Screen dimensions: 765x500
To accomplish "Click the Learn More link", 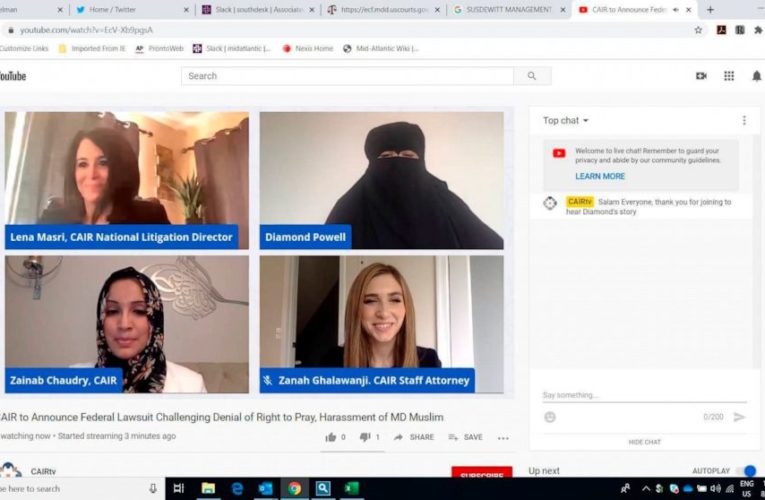I will pyautogui.click(x=600, y=176).
